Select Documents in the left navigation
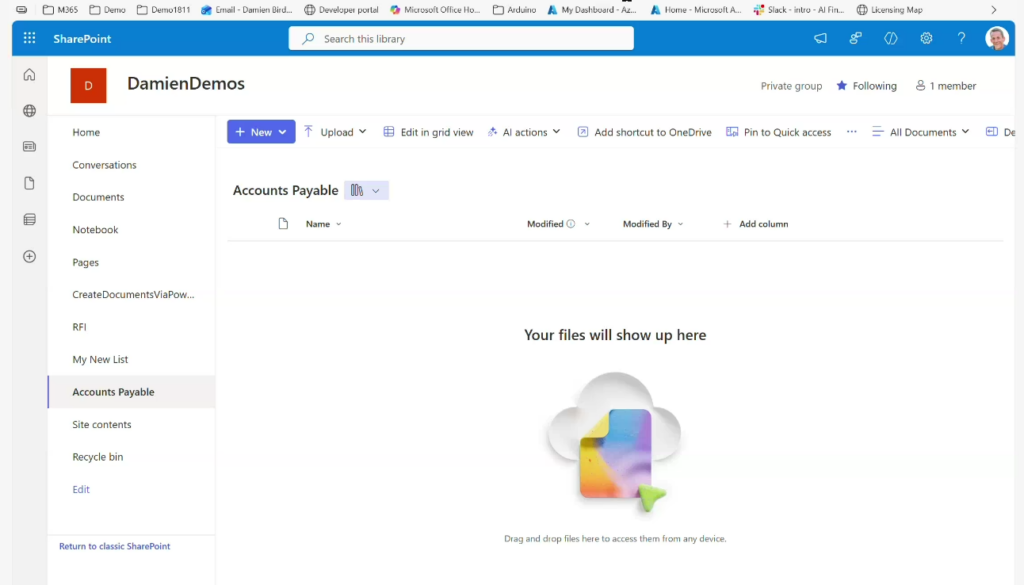 point(98,197)
